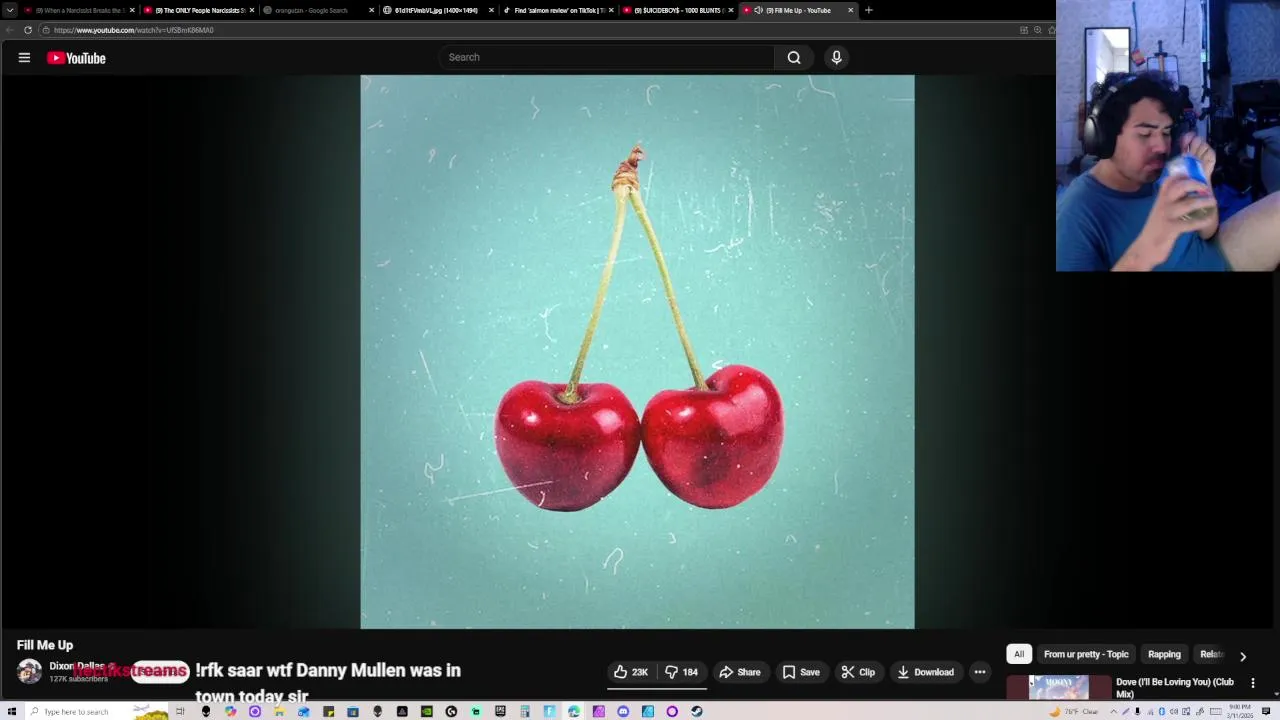Save the video to a playlist

(x=801, y=672)
